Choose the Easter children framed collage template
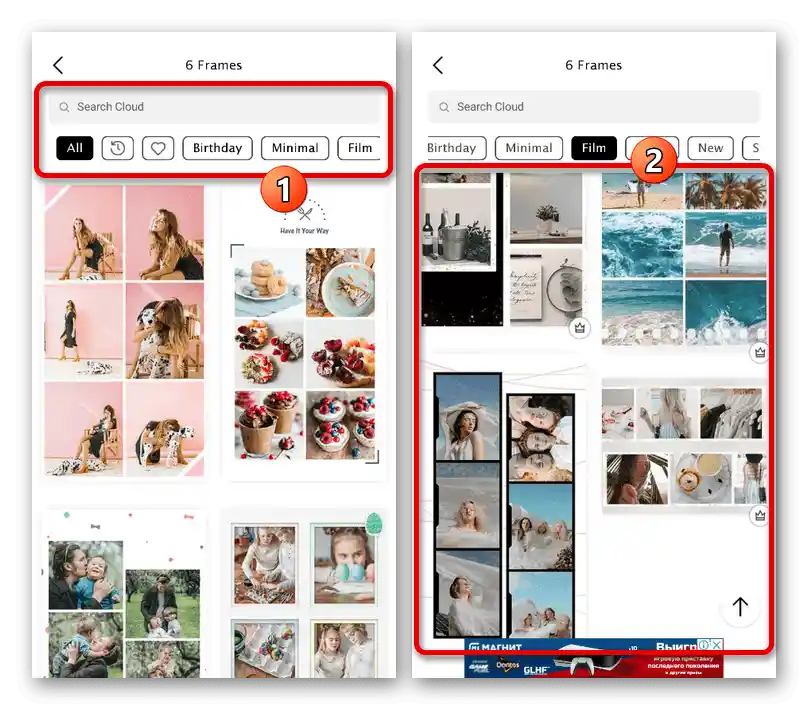This screenshot has height=710, width=808. point(305,594)
